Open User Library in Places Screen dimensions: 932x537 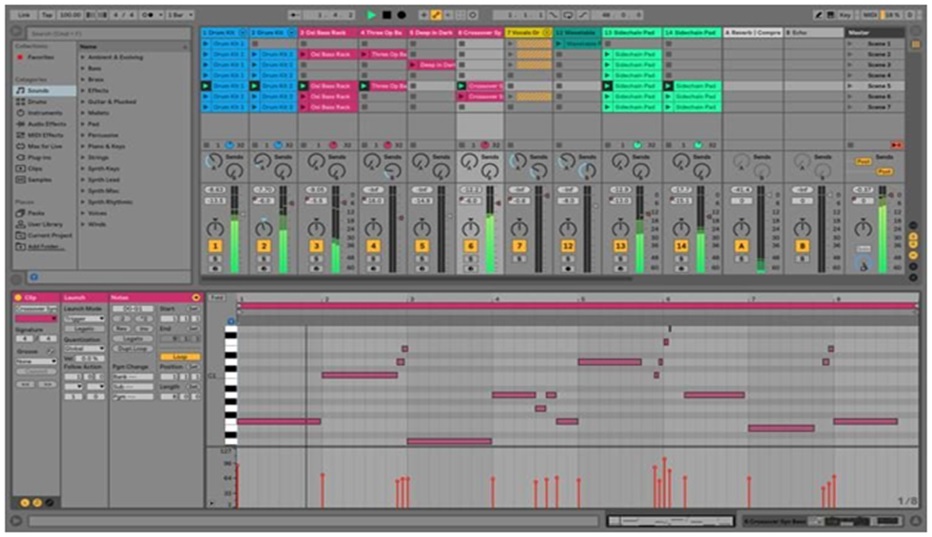click(x=39, y=224)
